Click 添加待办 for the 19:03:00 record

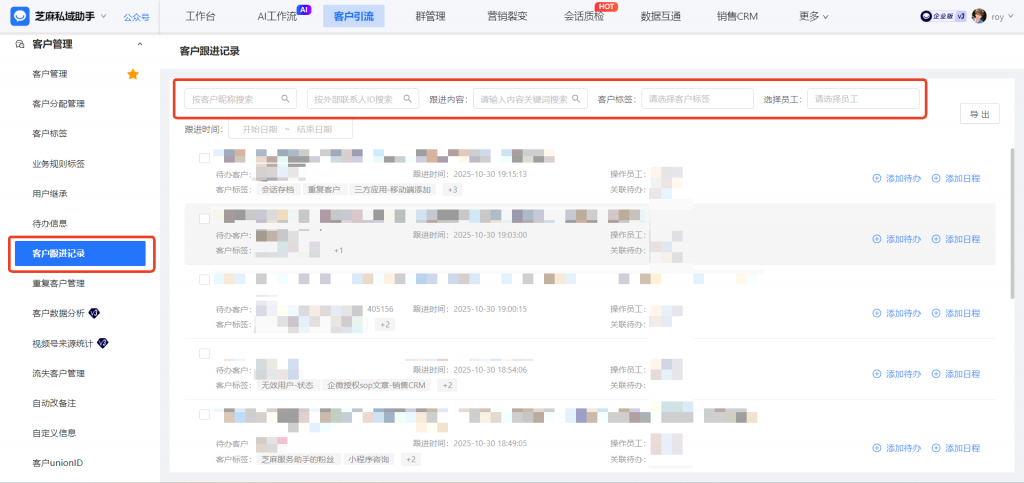coord(897,239)
